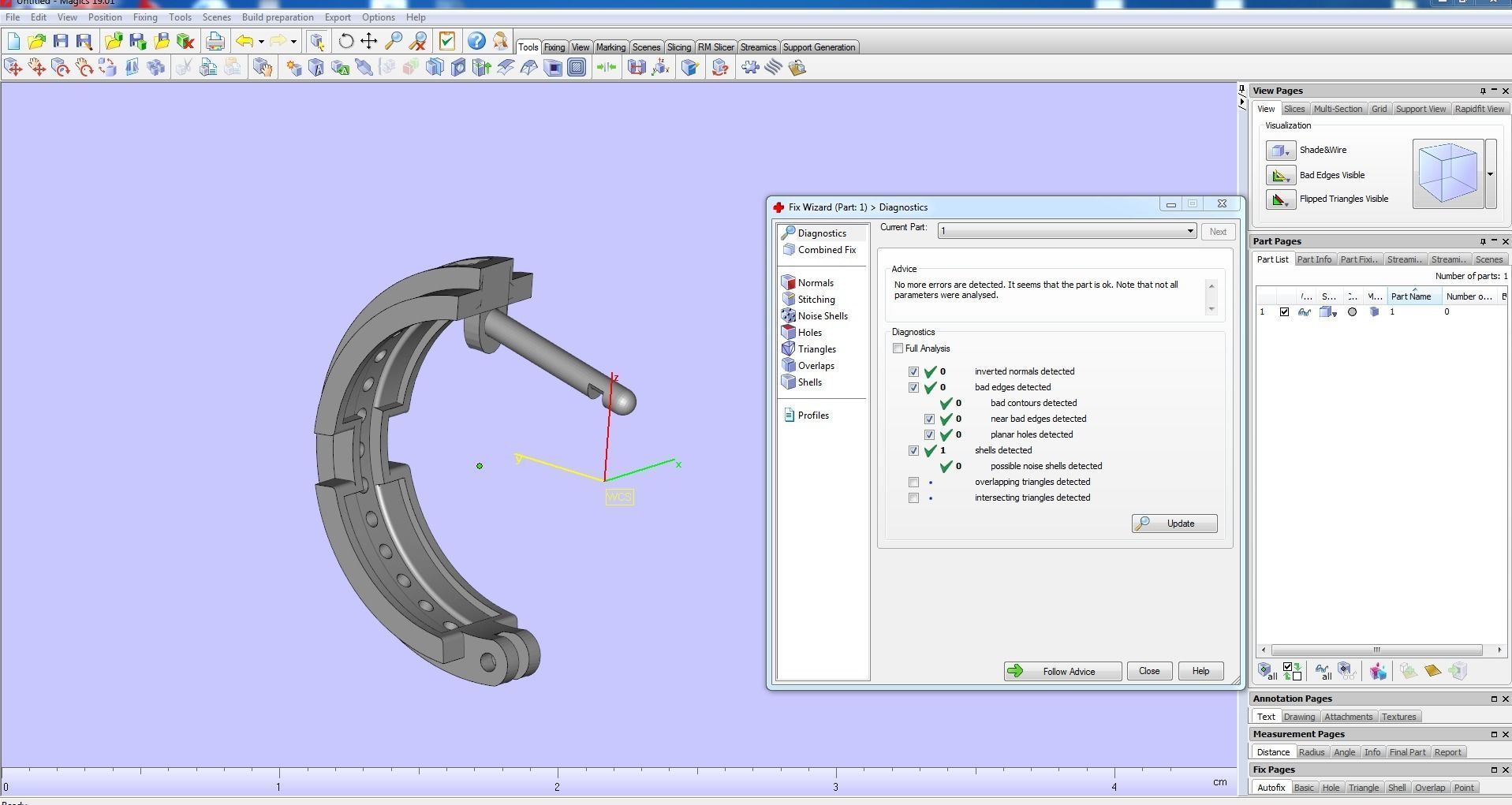This screenshot has width=1512, height=805.
Task: Uncheck the inverted normals detected checkbox
Action: pos(913,371)
